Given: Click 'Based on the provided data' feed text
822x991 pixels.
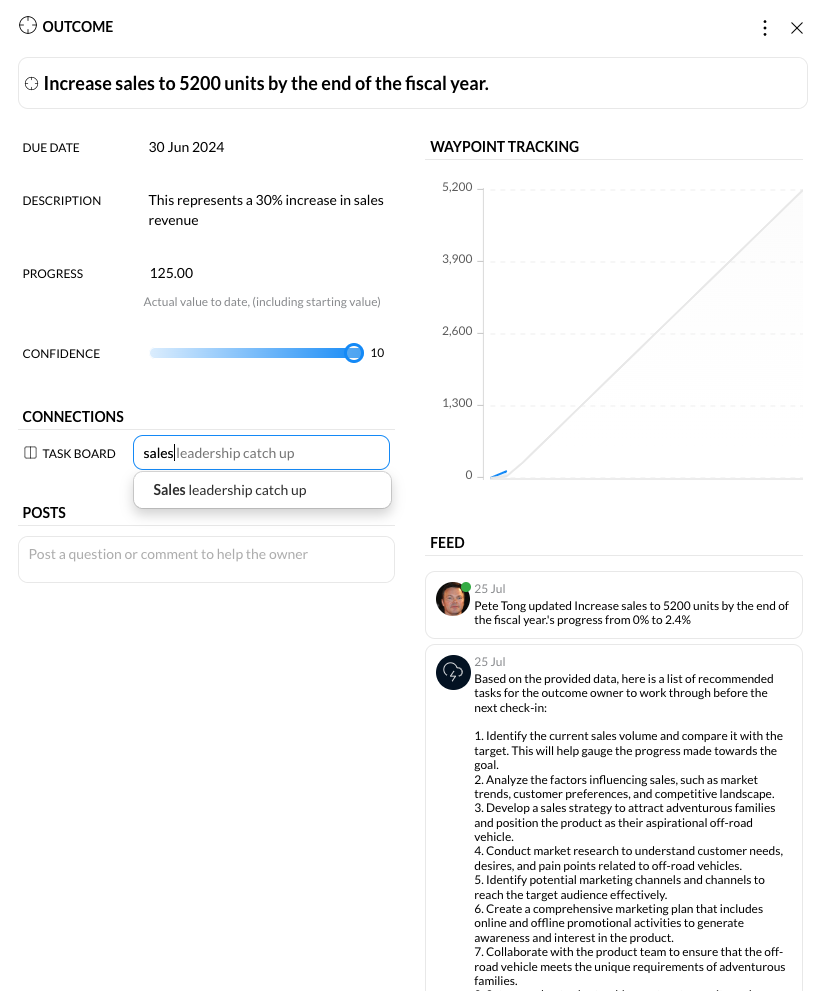Looking at the screenshot, I should [x=624, y=693].
